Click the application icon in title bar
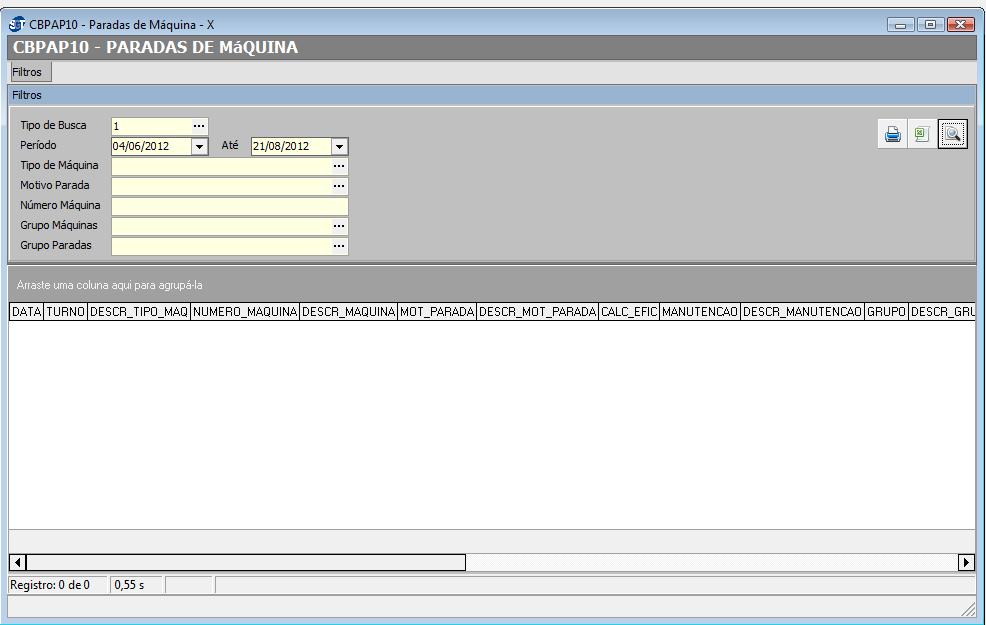Screen dimensions: 986x625 (17, 24)
